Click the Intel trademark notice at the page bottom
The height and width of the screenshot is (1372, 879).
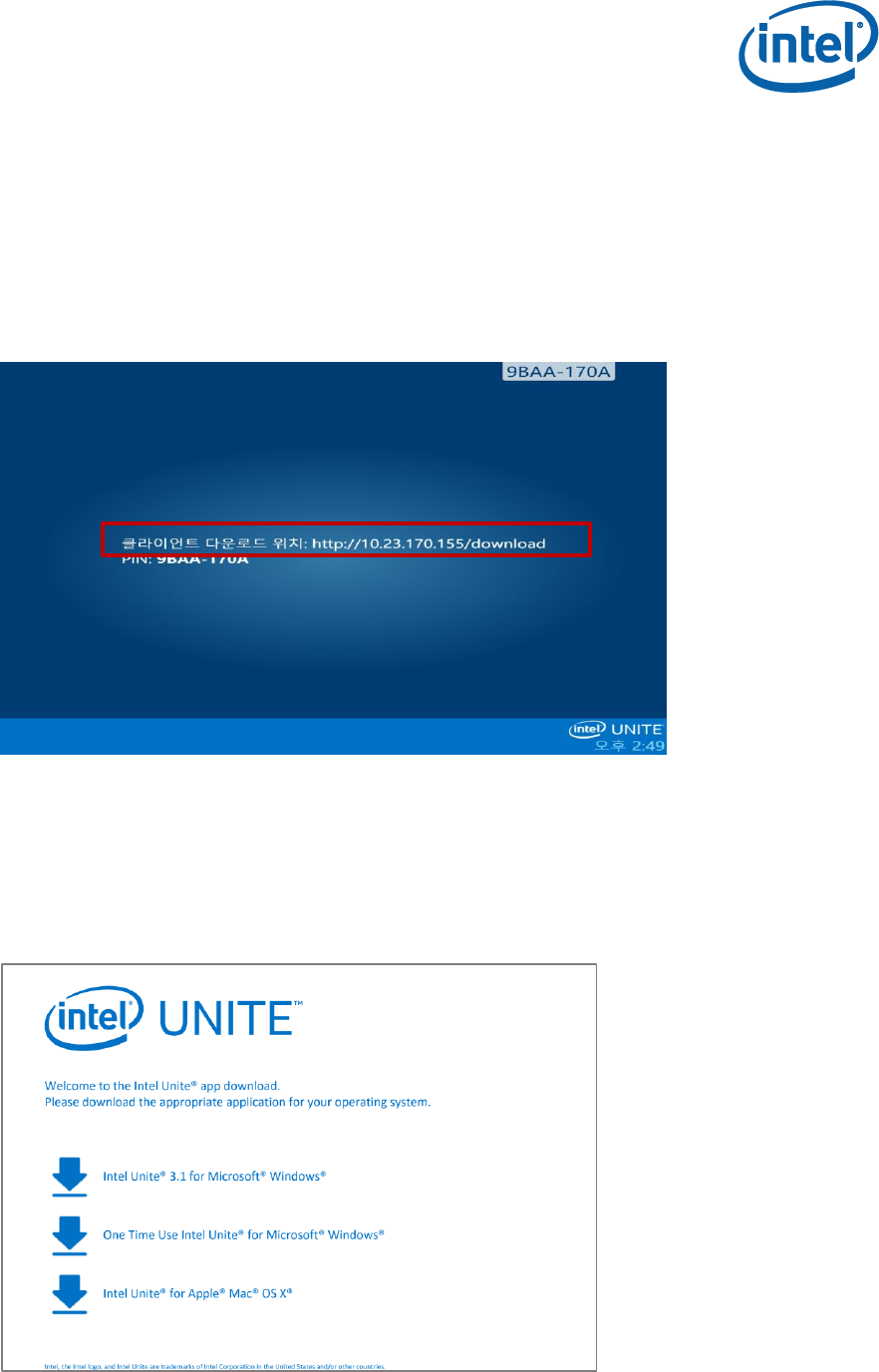[x=214, y=1366]
